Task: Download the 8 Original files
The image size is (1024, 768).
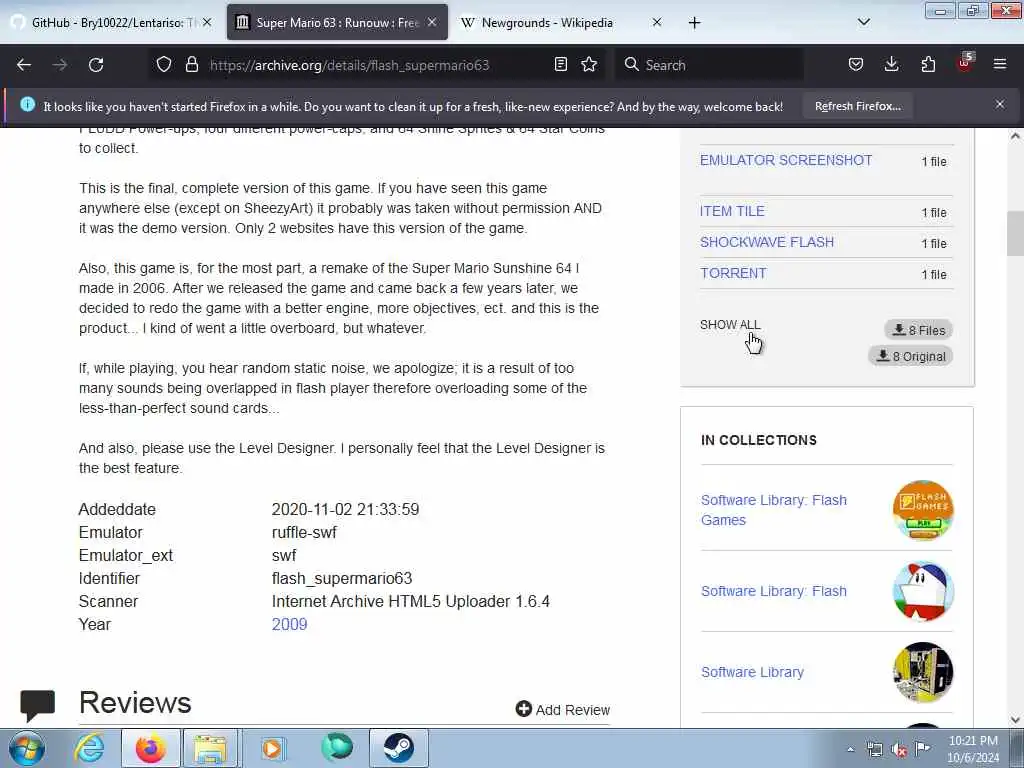Action: [x=911, y=356]
